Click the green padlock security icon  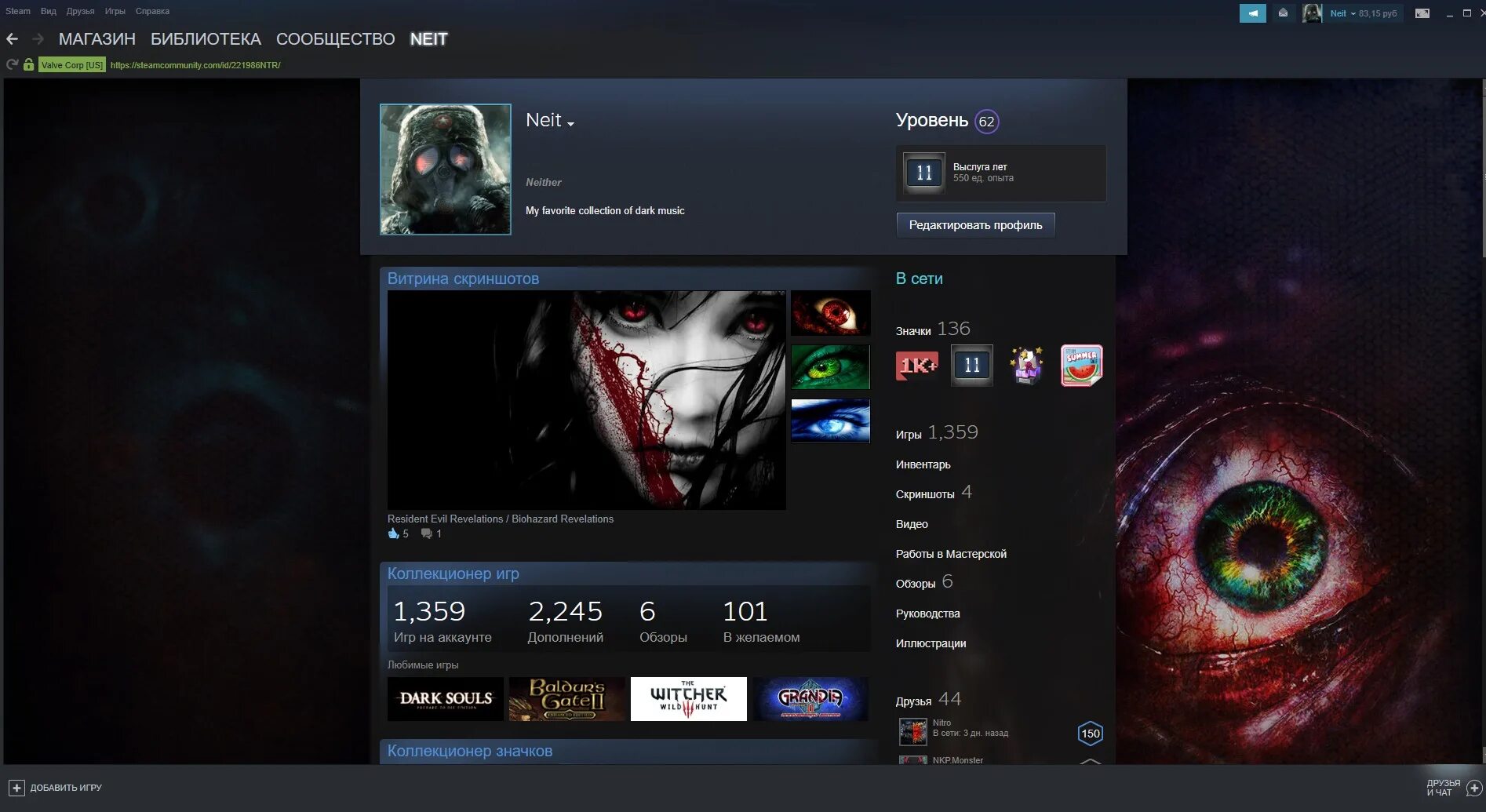click(29, 64)
